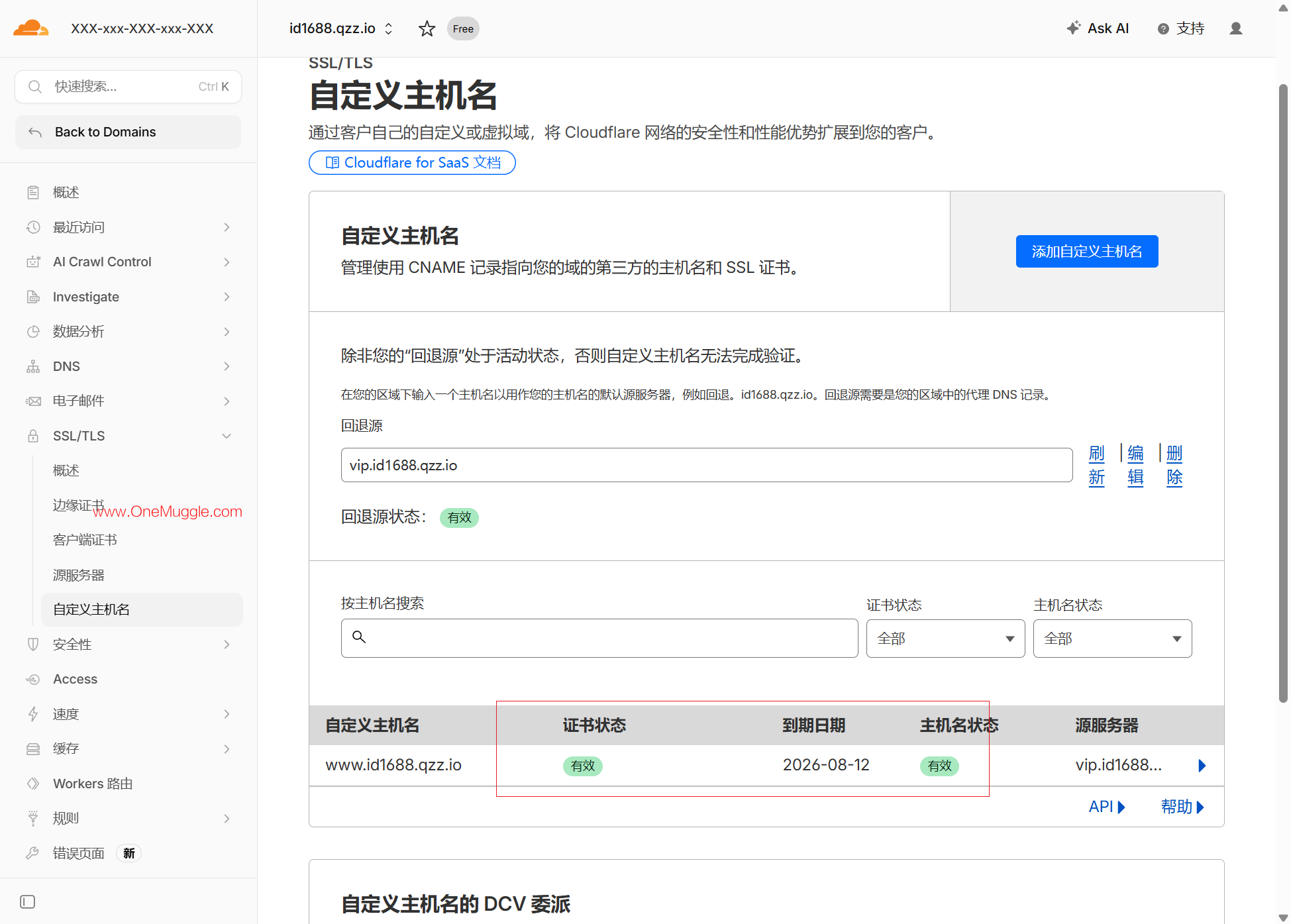Screen dimensions: 1291x924
Task: Click the Access icon in sidebar
Action: [33, 680]
